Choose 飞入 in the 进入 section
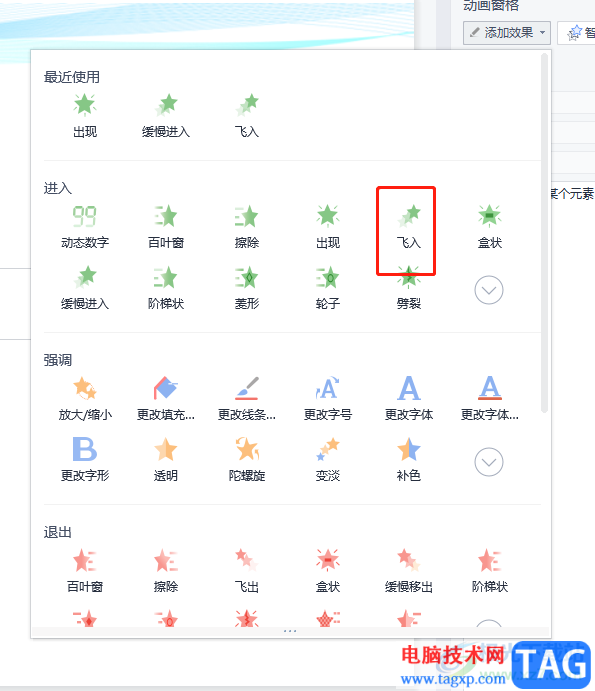Viewport: 595px width, 691px height. tap(409, 227)
